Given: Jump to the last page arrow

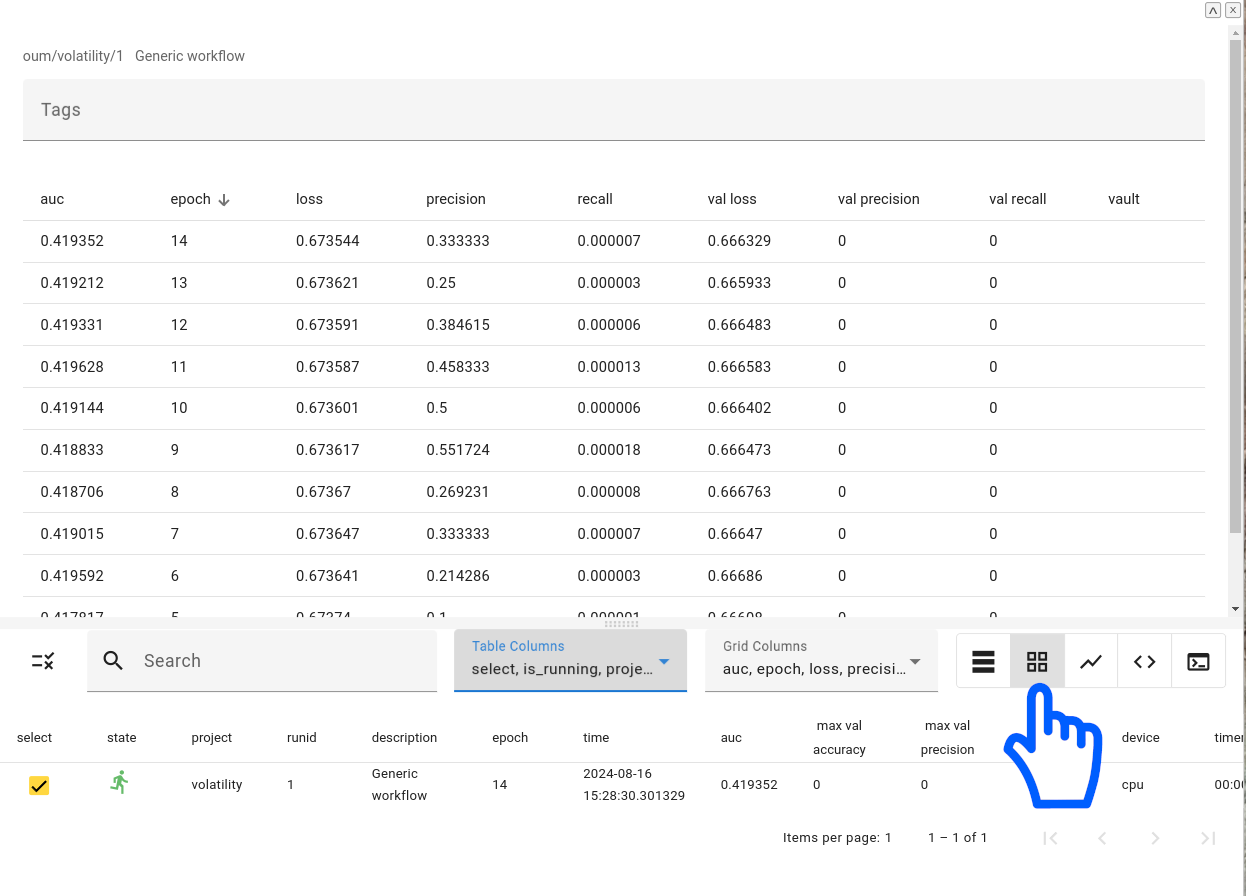Looking at the screenshot, I should 1207,838.
